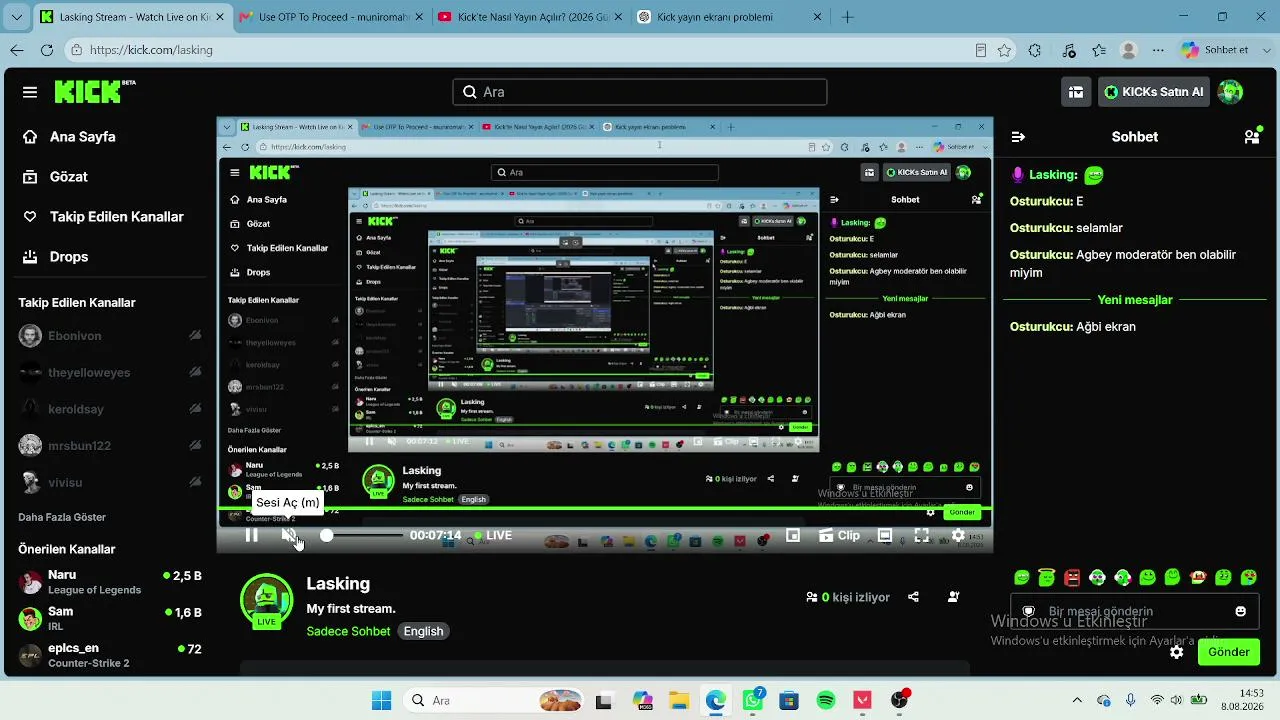The width and height of the screenshot is (1280, 720).
Task: Switch to the Use OTP To Proceed tab
Action: coord(332,17)
